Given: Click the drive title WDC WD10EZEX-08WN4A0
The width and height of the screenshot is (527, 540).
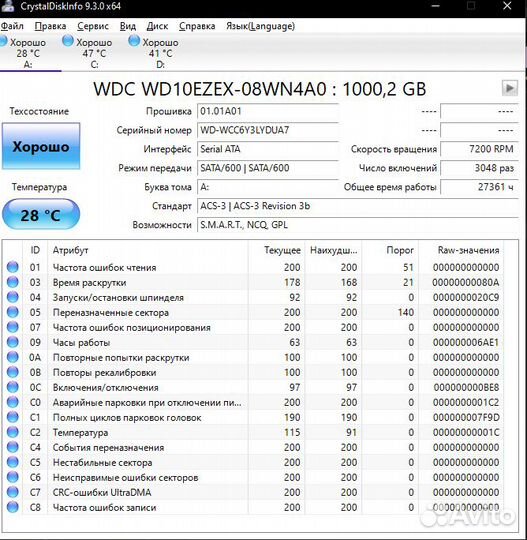Looking at the screenshot, I should point(210,89).
